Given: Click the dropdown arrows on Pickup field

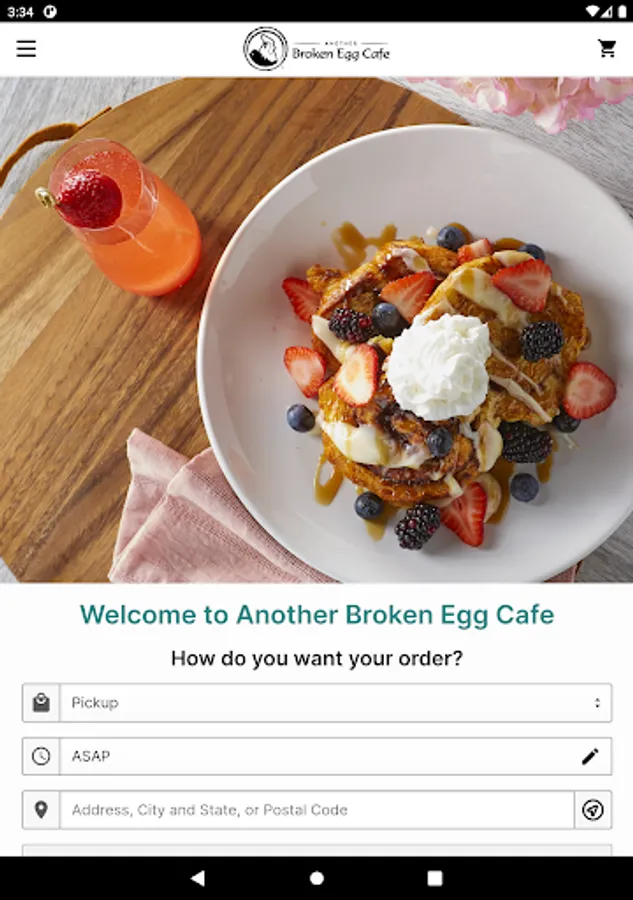Looking at the screenshot, I should point(597,703).
